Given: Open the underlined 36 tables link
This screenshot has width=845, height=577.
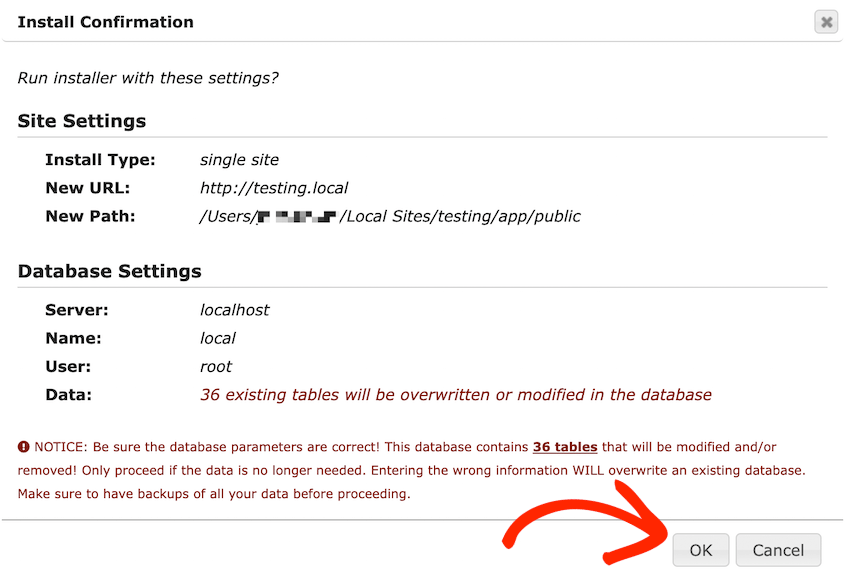Looking at the screenshot, I should coord(565,447).
